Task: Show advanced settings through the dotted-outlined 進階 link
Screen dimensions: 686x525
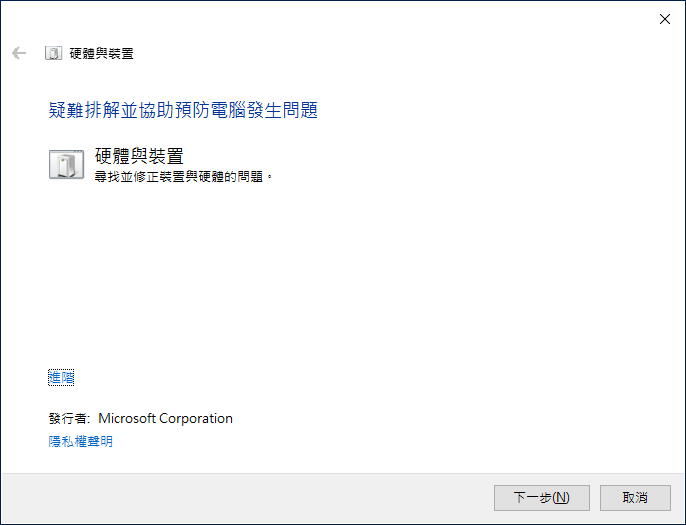Action: coord(61,378)
